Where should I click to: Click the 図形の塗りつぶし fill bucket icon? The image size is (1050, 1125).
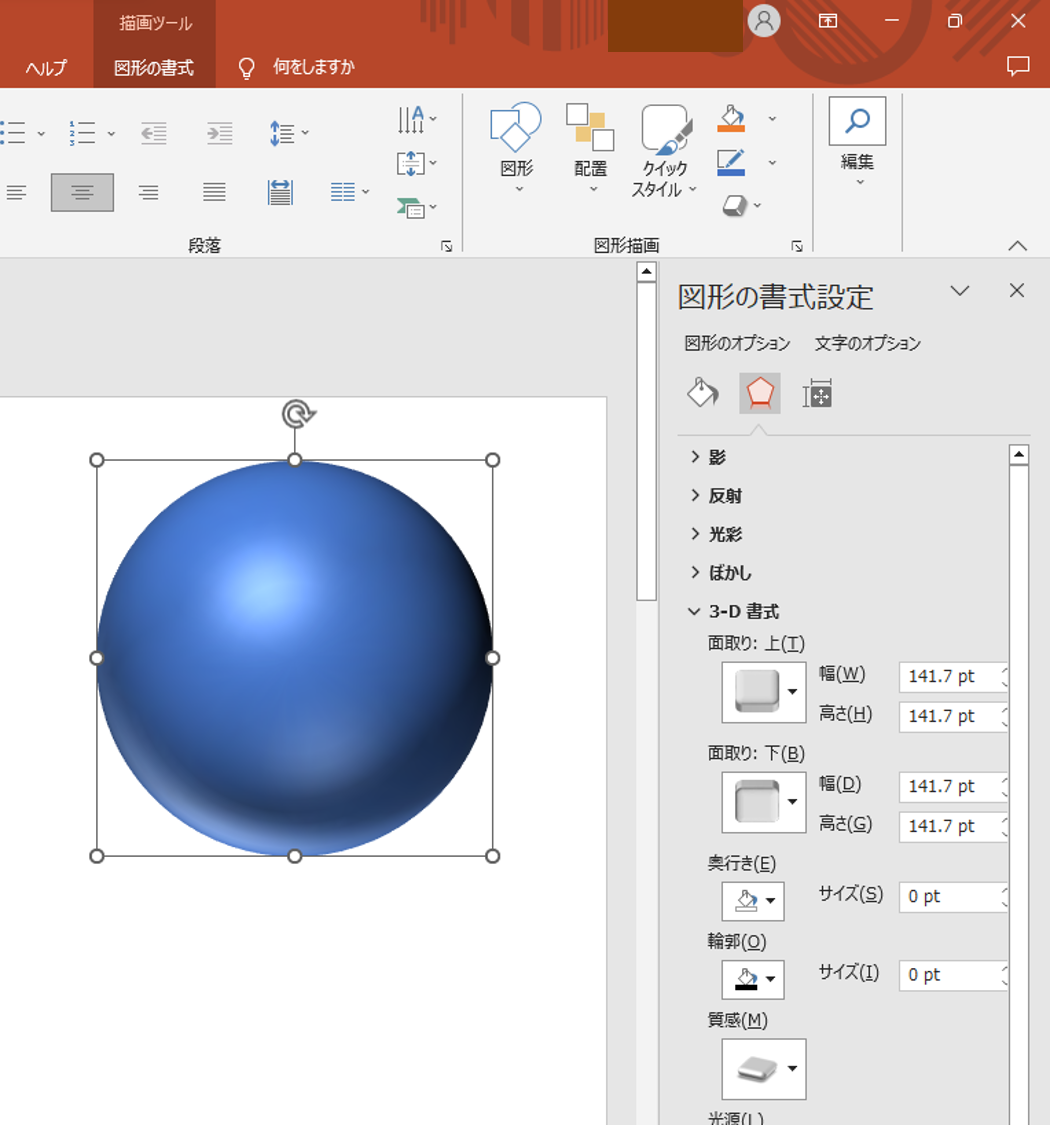(x=733, y=117)
